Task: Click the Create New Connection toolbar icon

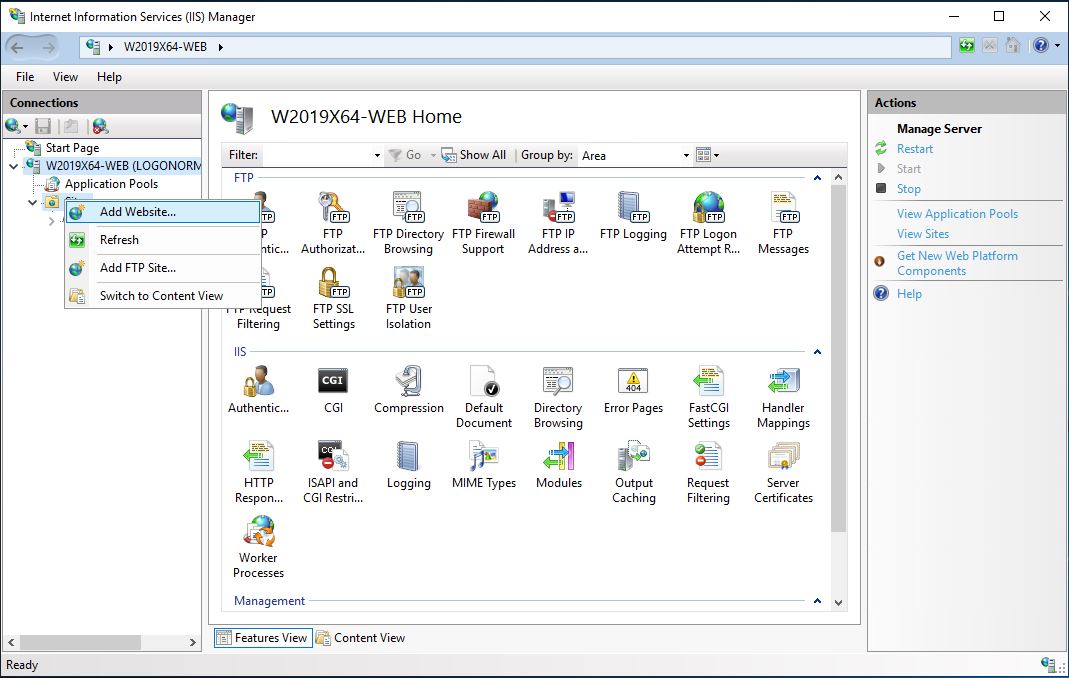Action: [x=15, y=126]
